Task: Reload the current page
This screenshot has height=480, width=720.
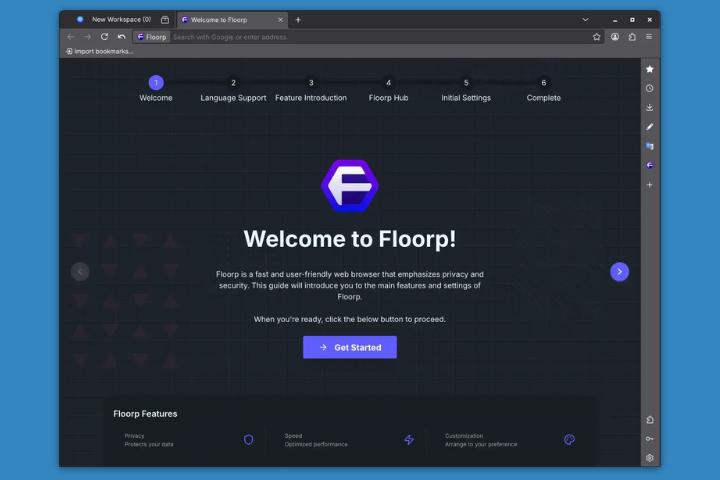Action: [104, 37]
